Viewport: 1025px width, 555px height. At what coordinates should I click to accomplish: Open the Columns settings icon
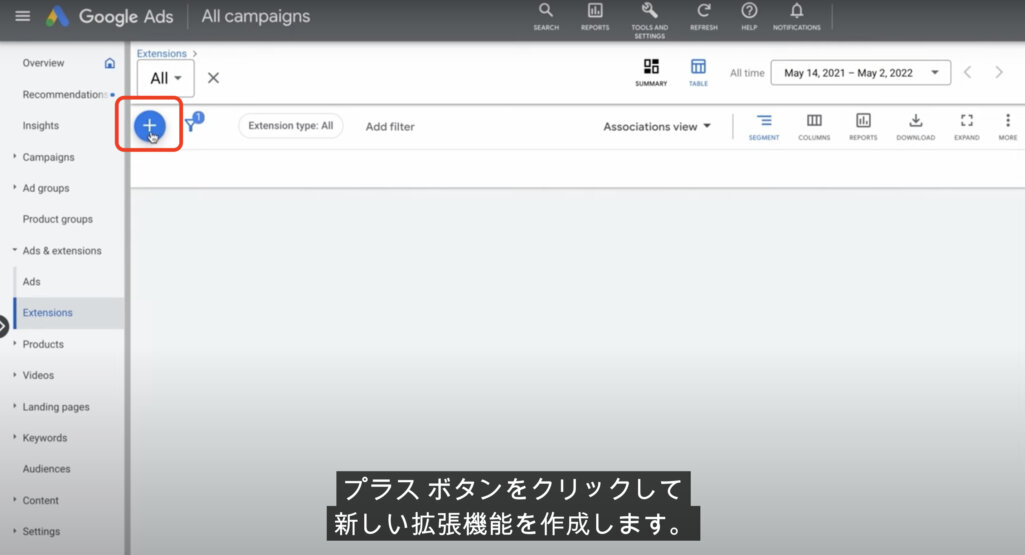pos(814,125)
